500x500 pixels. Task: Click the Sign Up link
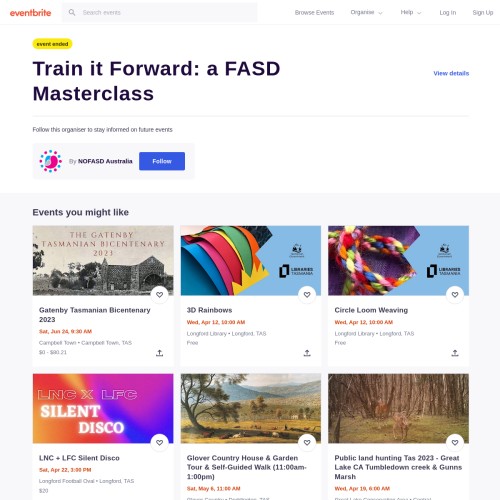pyautogui.click(x=483, y=13)
